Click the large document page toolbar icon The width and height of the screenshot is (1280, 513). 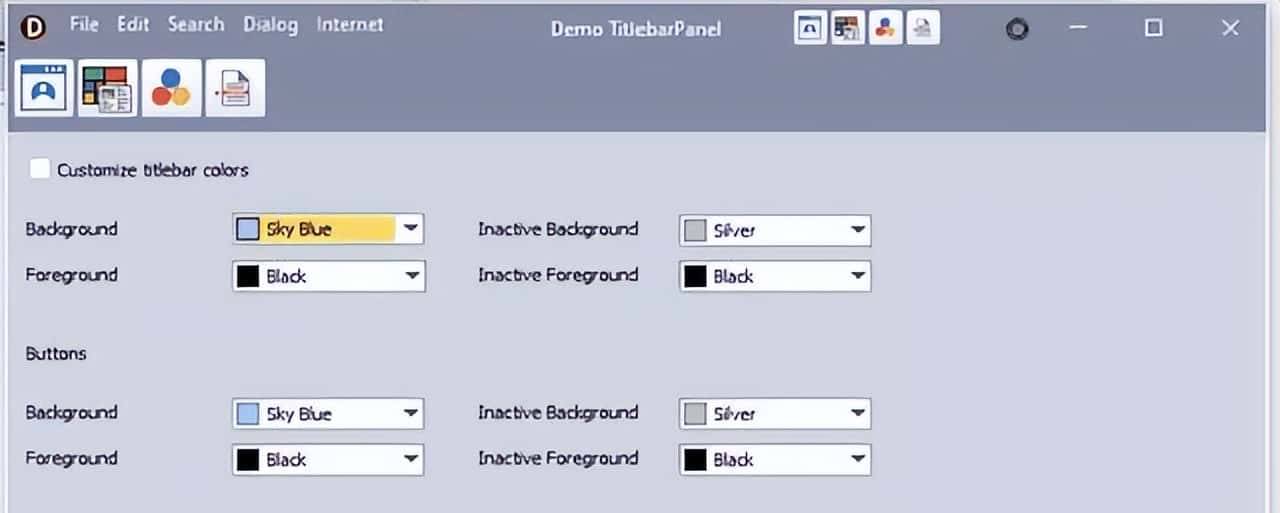(236, 88)
